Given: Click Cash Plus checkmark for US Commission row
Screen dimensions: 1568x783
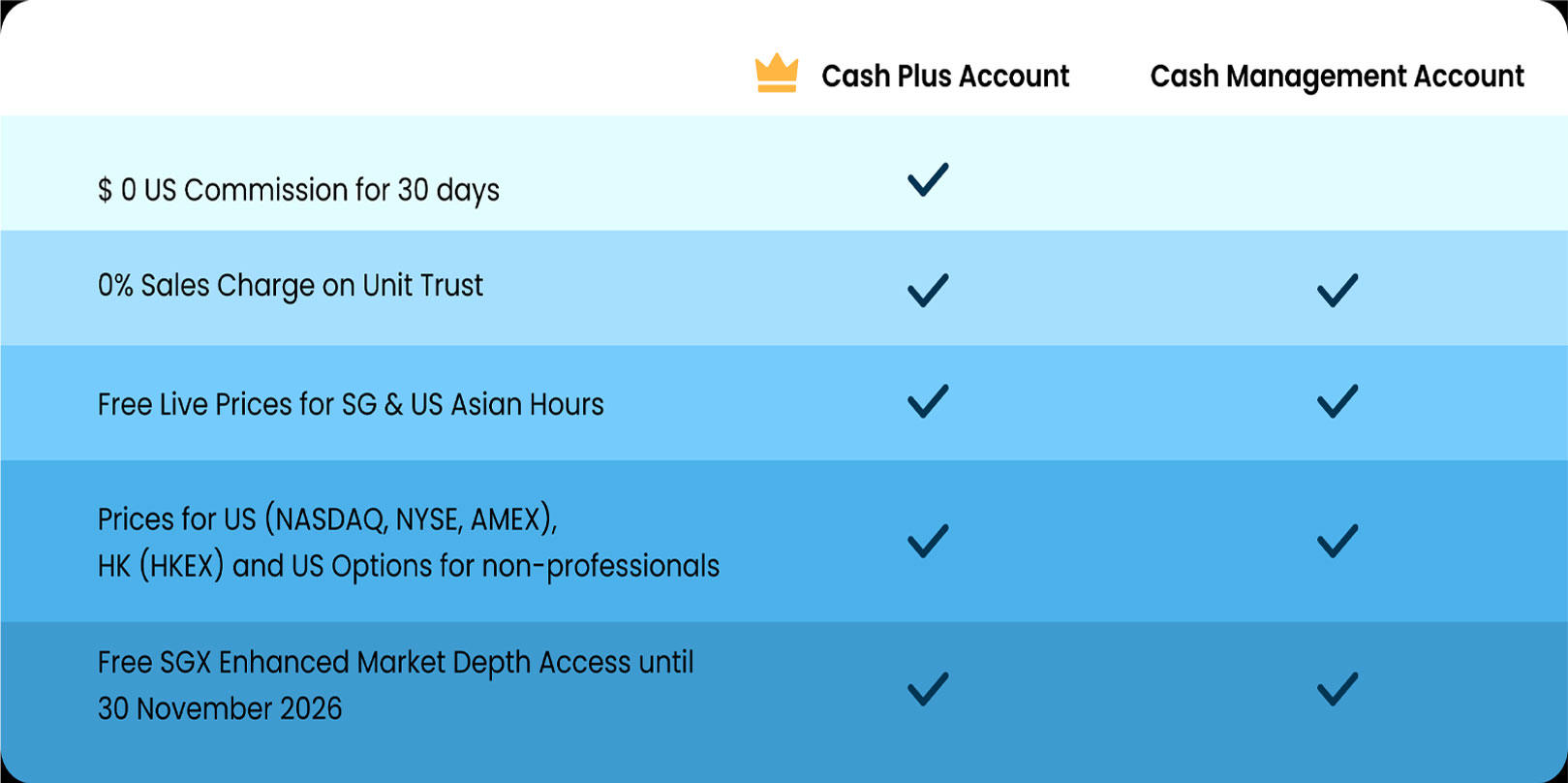Looking at the screenshot, I should point(928,179).
